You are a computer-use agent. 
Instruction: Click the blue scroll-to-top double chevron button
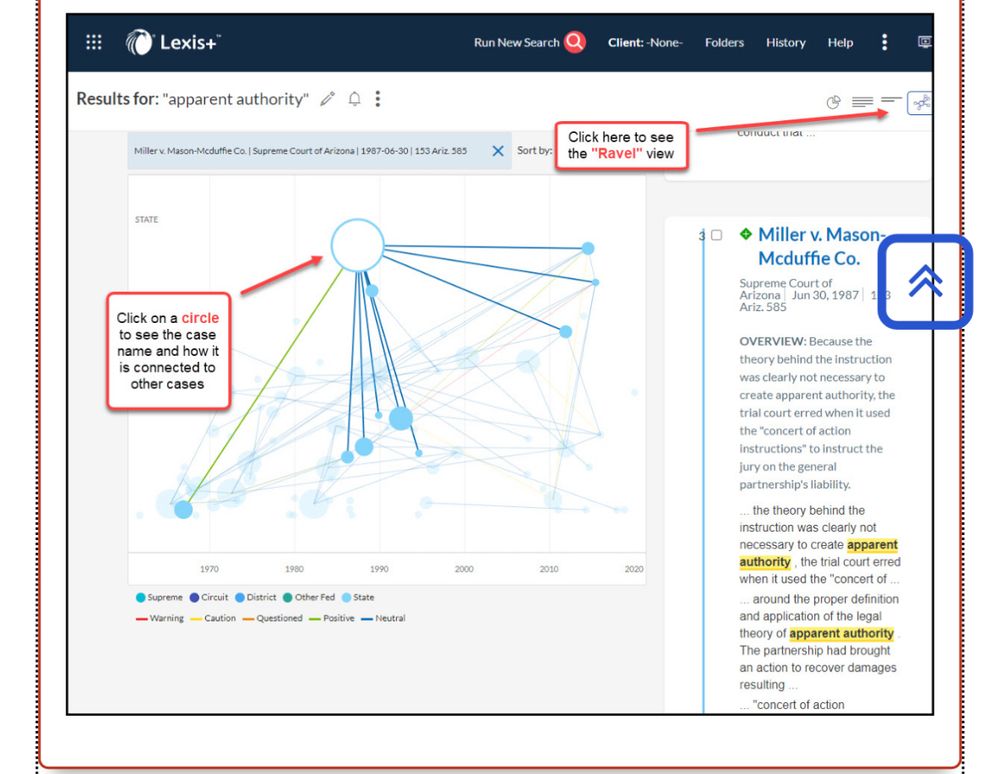925,282
